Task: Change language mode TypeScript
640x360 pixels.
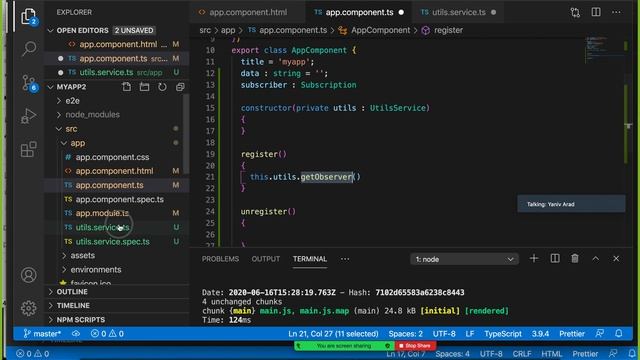Action: click(x=503, y=333)
